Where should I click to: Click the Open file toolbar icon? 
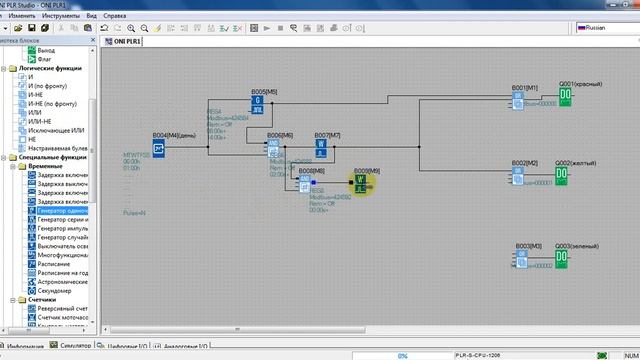pyautogui.click(x=18, y=28)
